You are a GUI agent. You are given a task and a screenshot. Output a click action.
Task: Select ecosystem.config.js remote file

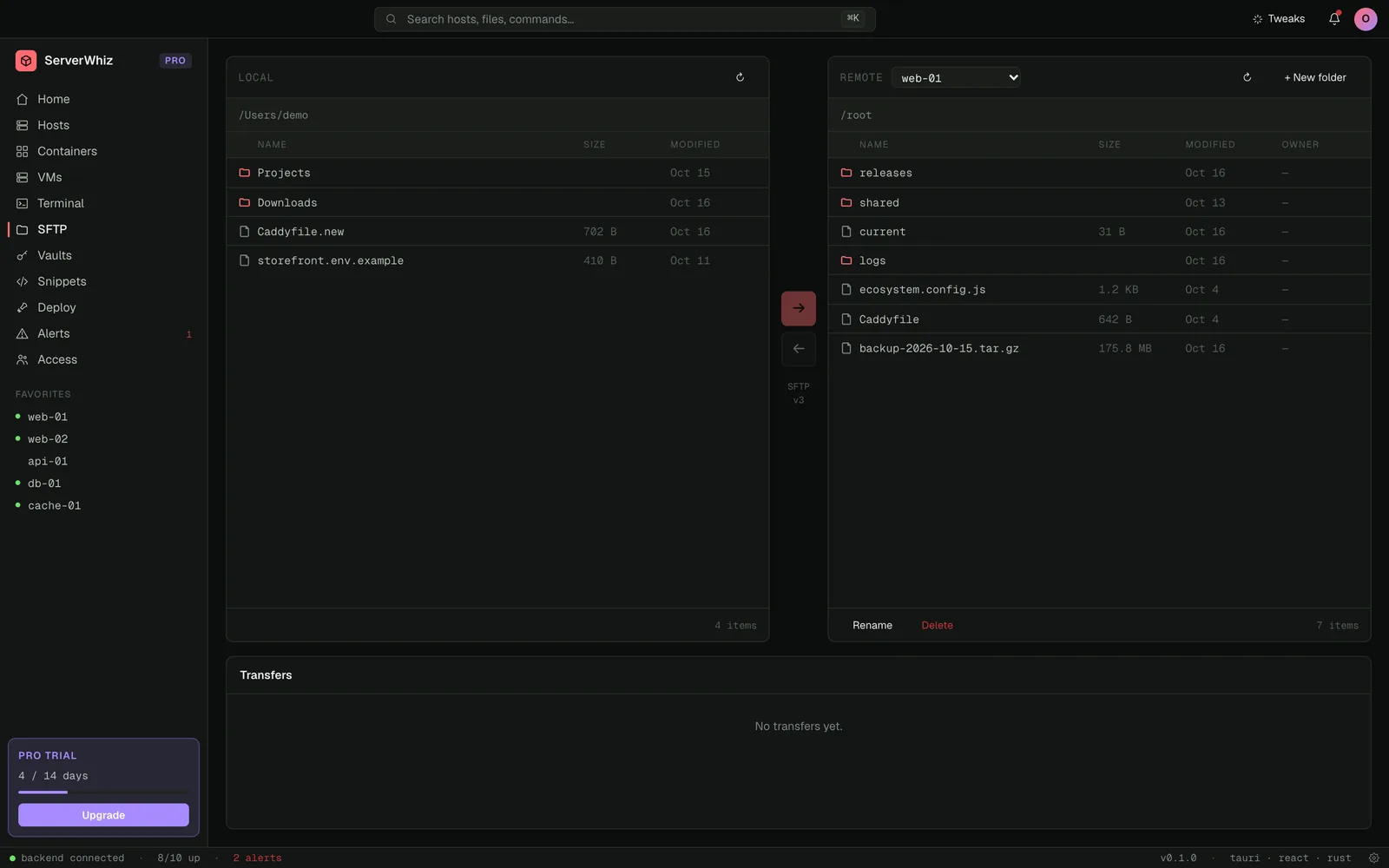pyautogui.click(x=1099, y=290)
